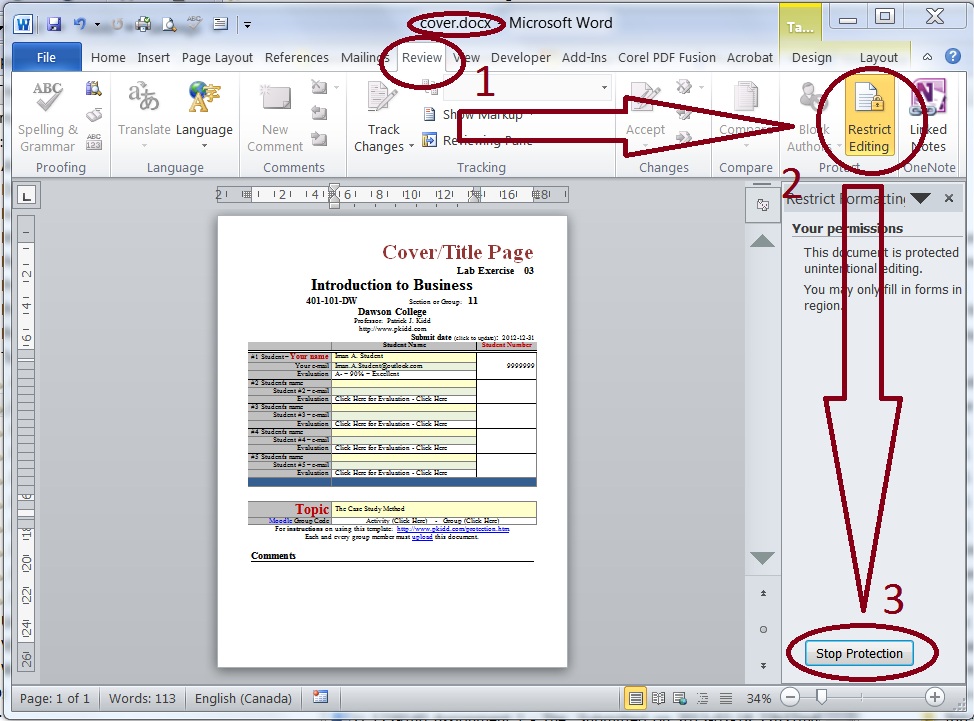This screenshot has height=721, width=974.
Task: Click the vertical scrollbar down arrow
Action: click(762, 558)
